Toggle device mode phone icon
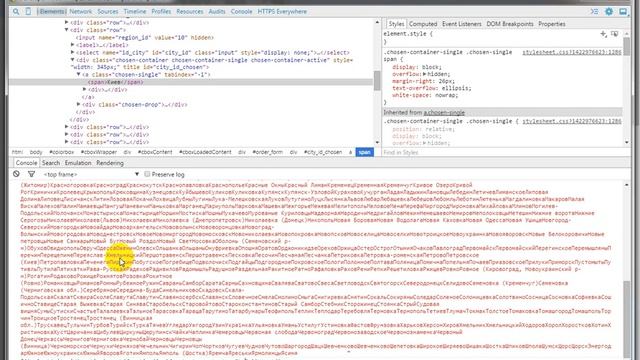The image size is (640, 360). tap(28, 11)
